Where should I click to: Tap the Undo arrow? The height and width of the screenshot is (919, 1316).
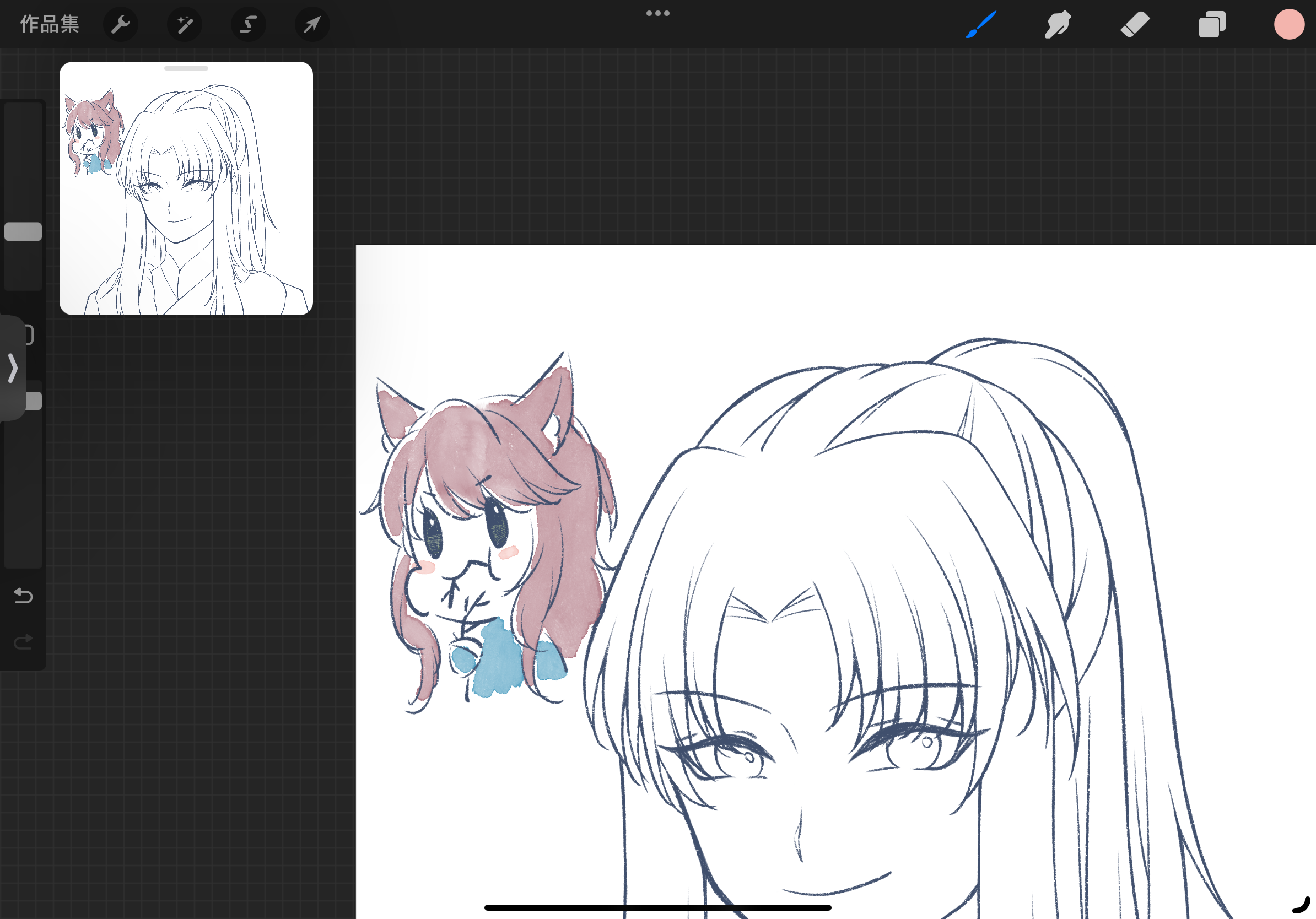pyautogui.click(x=23, y=596)
